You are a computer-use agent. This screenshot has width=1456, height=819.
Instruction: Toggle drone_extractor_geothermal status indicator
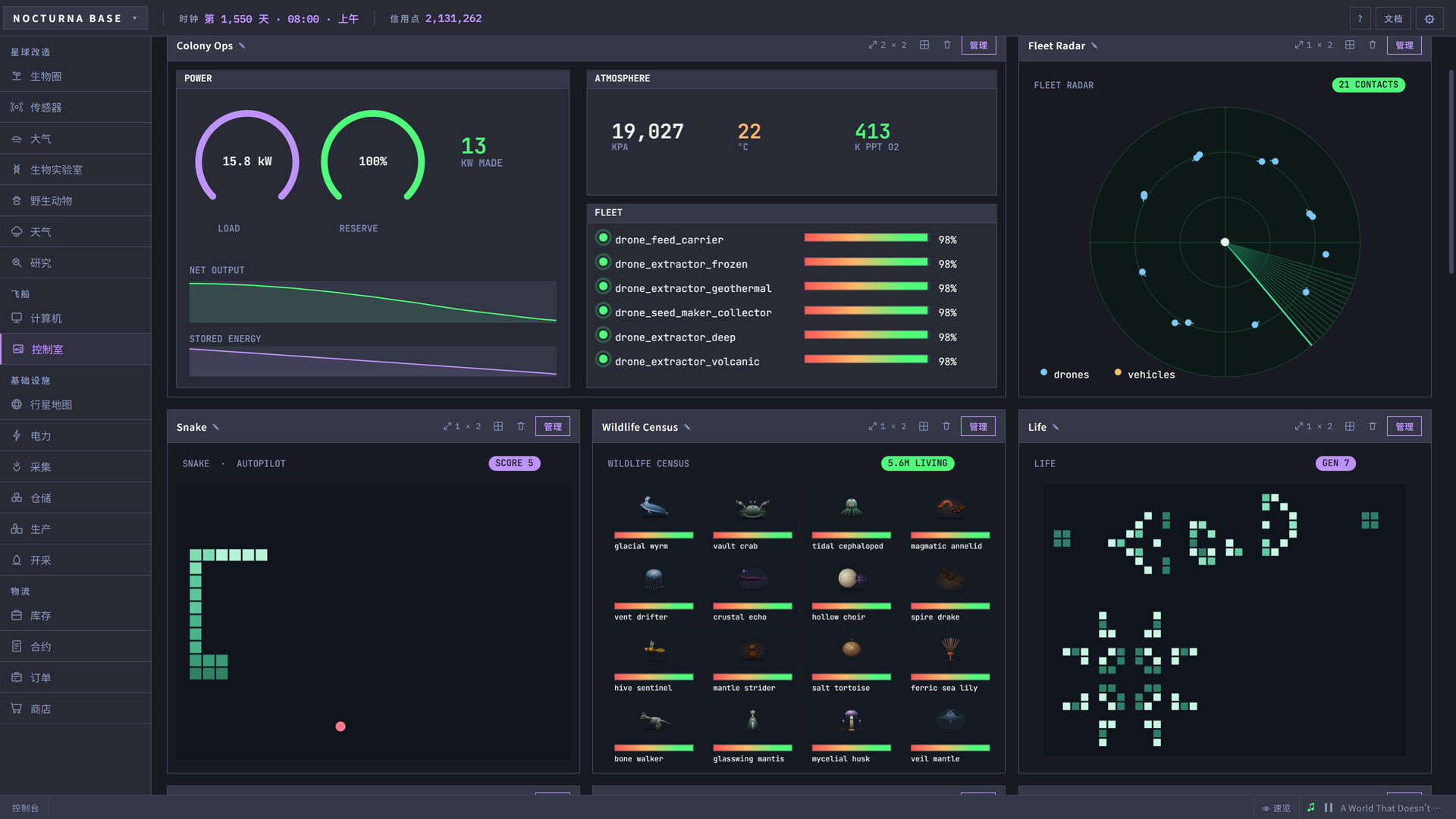point(603,287)
